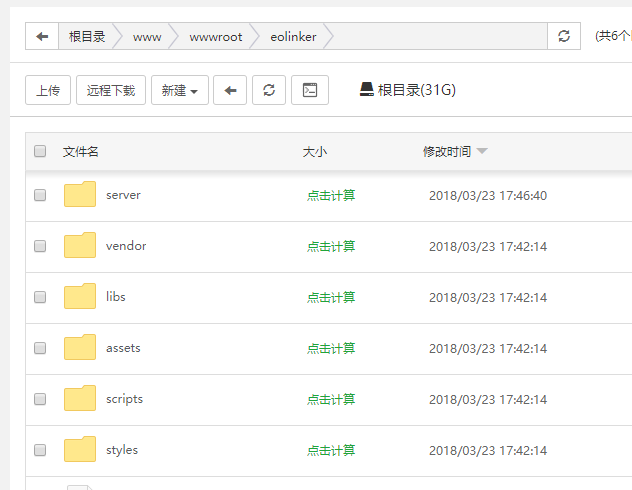The height and width of the screenshot is (490, 632).
Task: Click the refresh button in toolbar
Action: (x=269, y=90)
